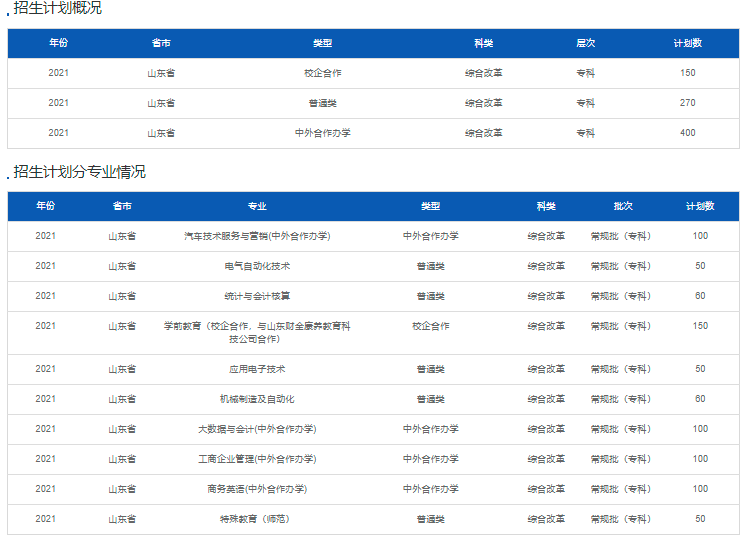
Task: Select the 电气自动化技术 major
Action: 257,266
